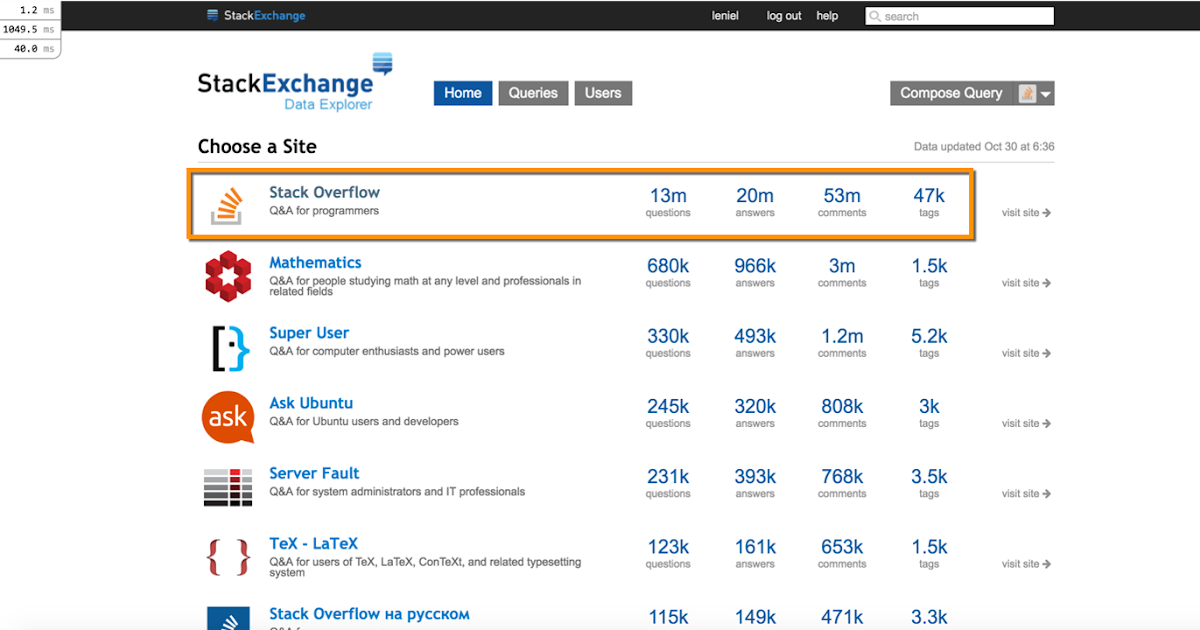Click the person icon beside Compose Query
The height and width of the screenshot is (630, 1200).
1026,93
